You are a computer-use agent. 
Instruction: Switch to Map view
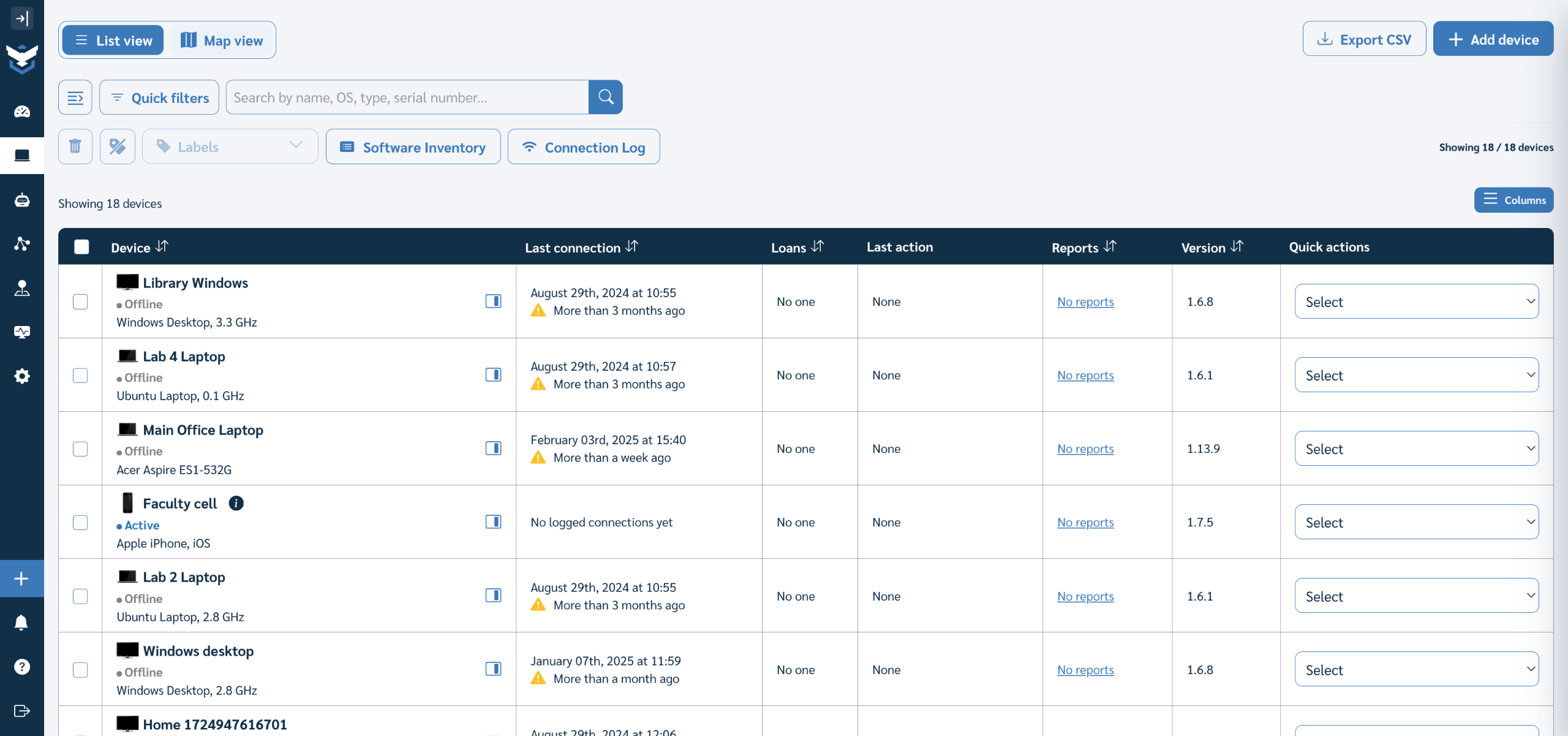click(222, 40)
